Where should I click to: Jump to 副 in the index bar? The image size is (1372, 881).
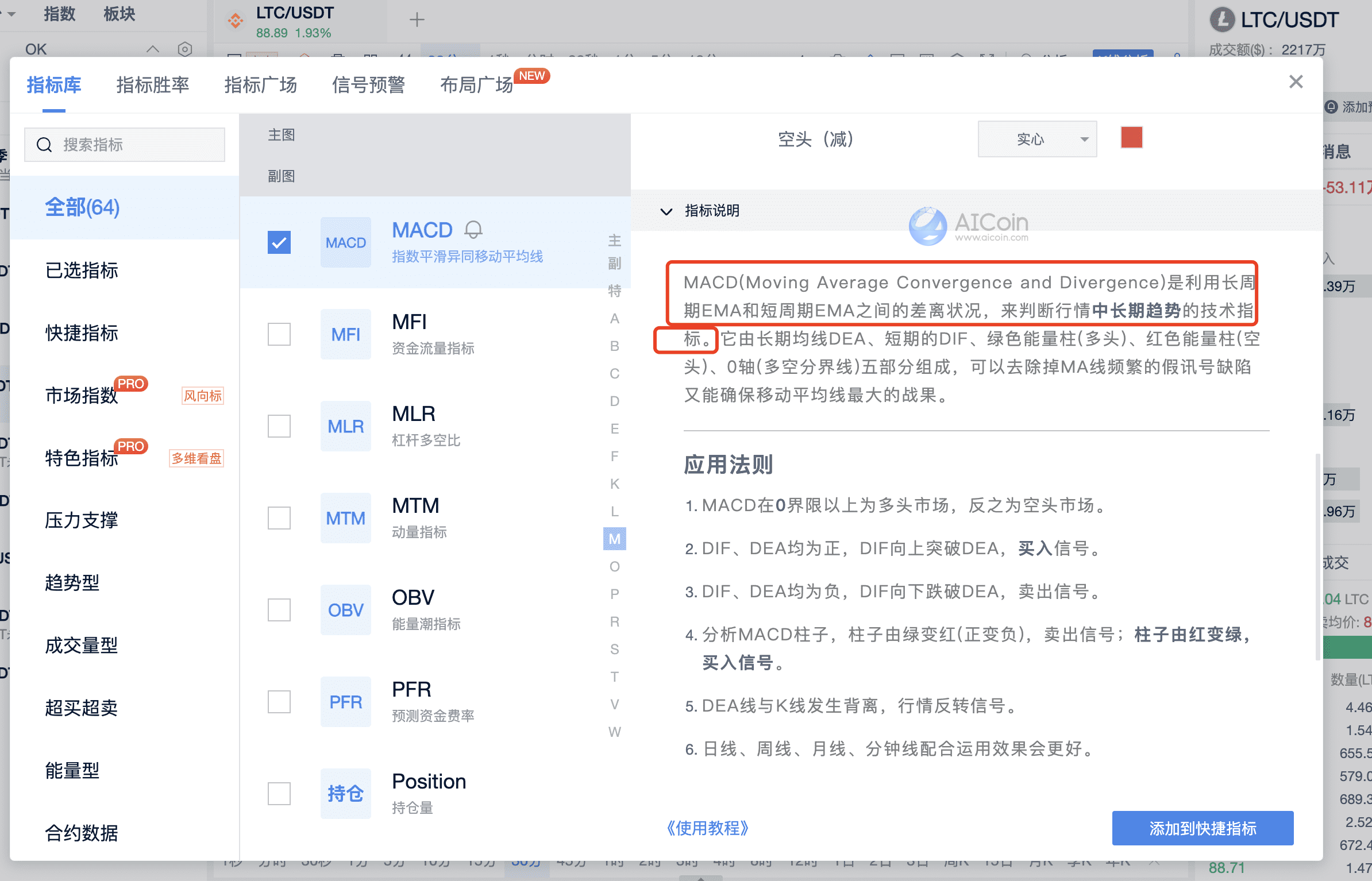coord(615,264)
